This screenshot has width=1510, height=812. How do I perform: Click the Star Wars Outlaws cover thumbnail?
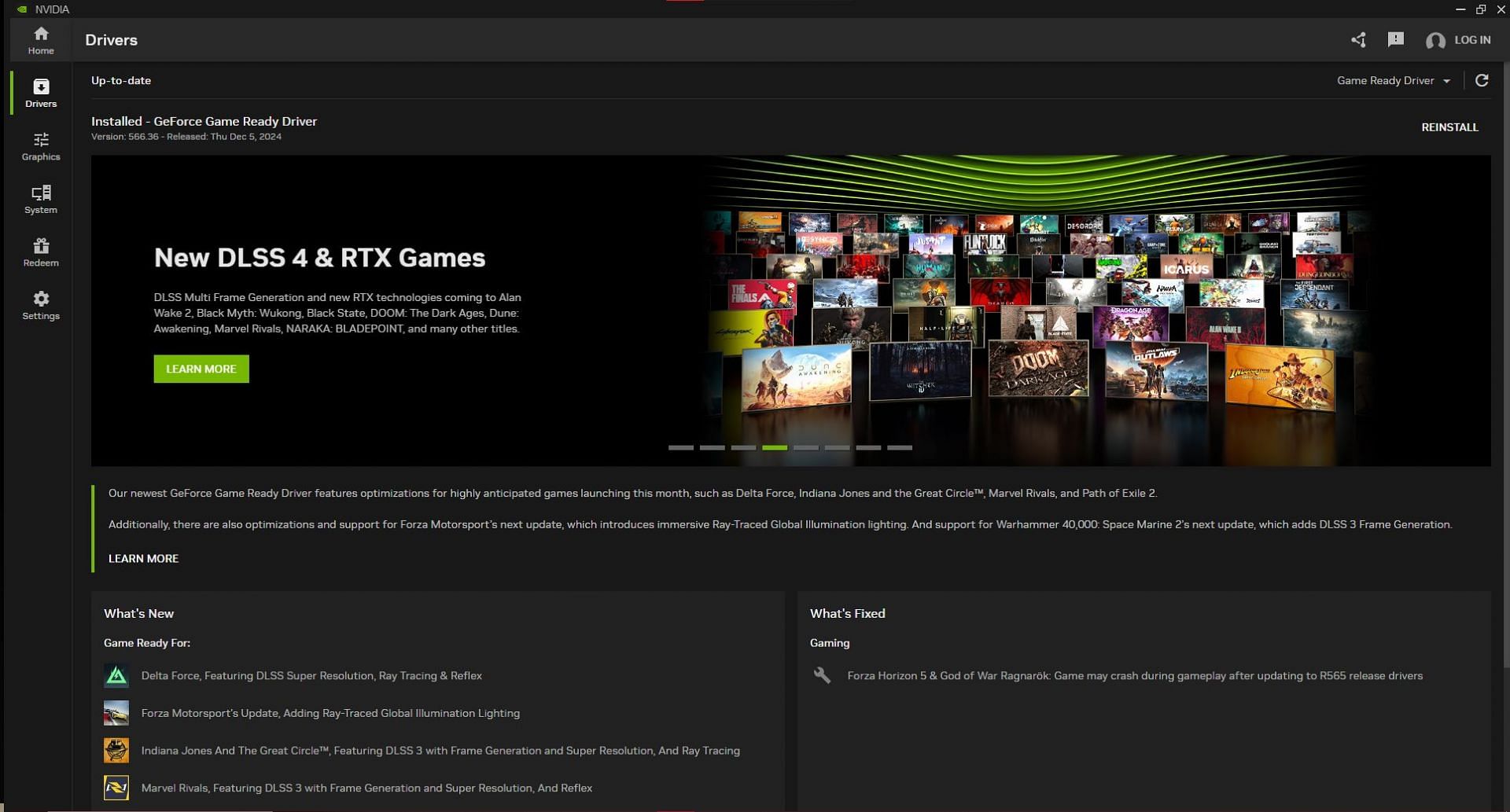[x=1156, y=370]
